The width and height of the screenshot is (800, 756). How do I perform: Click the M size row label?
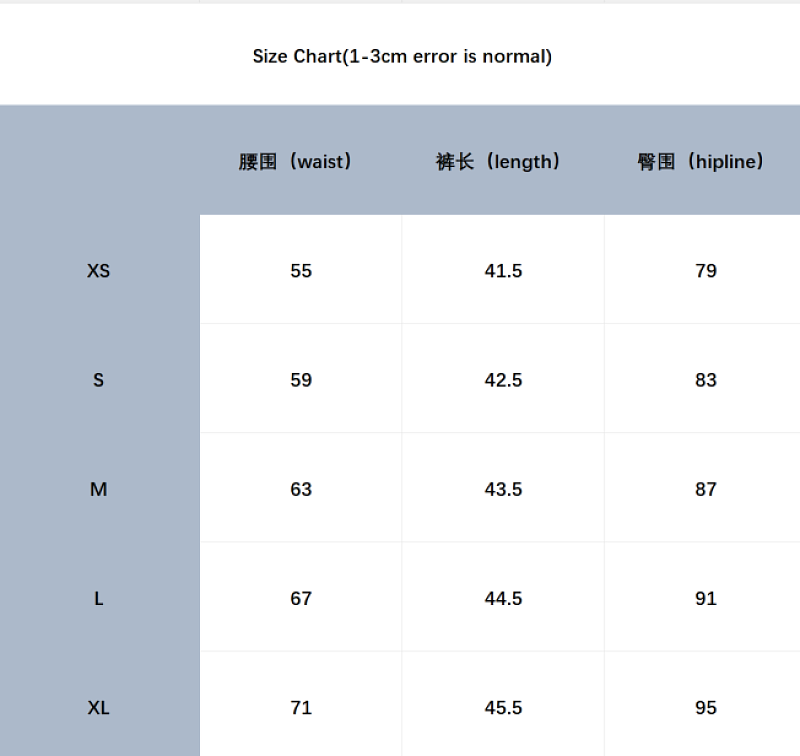point(98,489)
